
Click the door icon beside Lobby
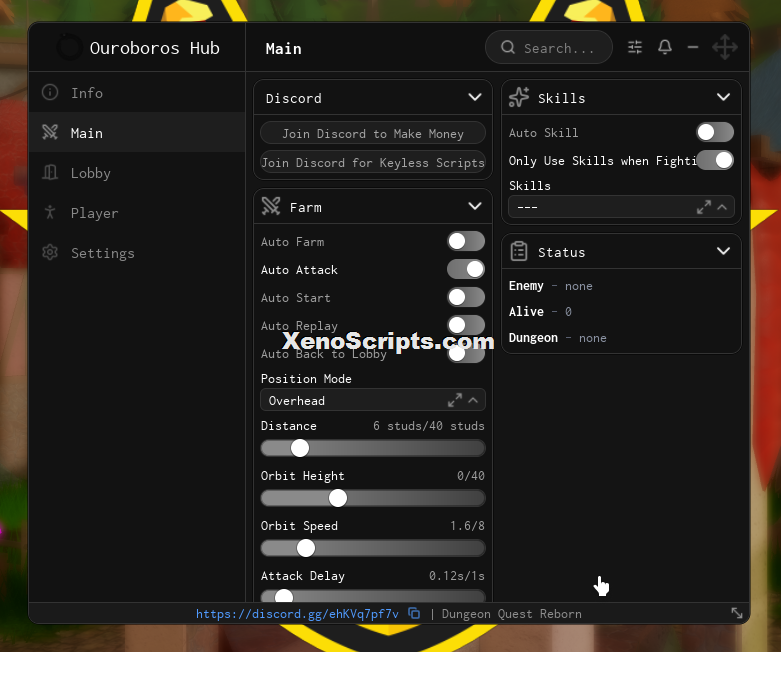[x=50, y=172]
